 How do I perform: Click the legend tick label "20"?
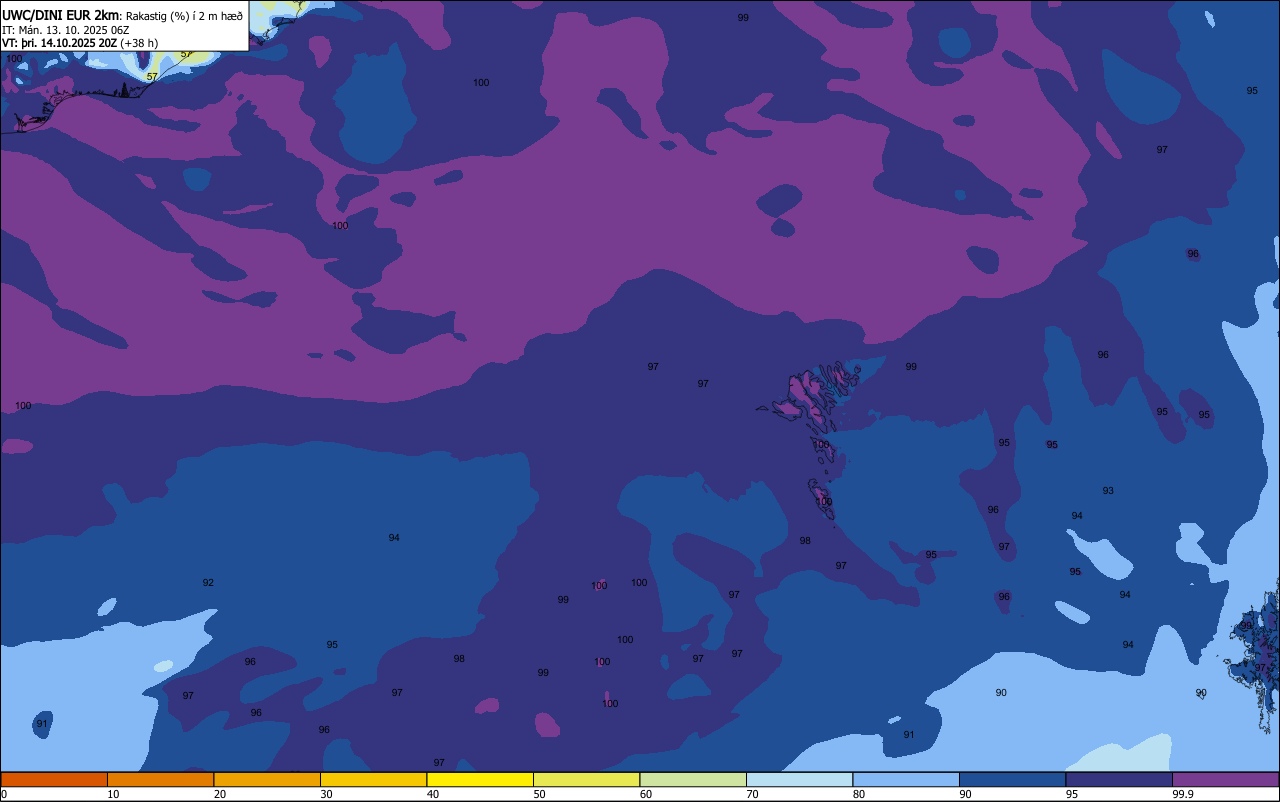[220, 794]
